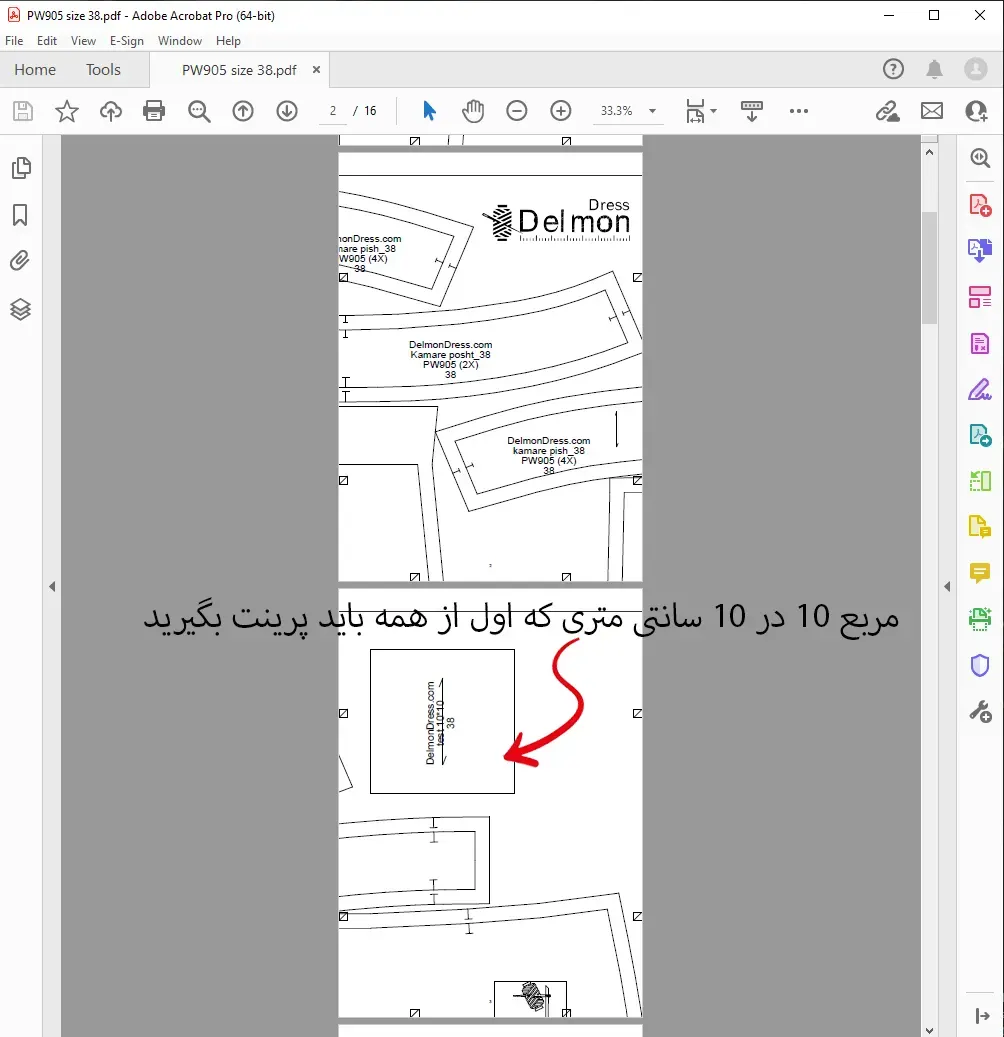Expand the 33.3% zoom level dropdown

[653, 111]
